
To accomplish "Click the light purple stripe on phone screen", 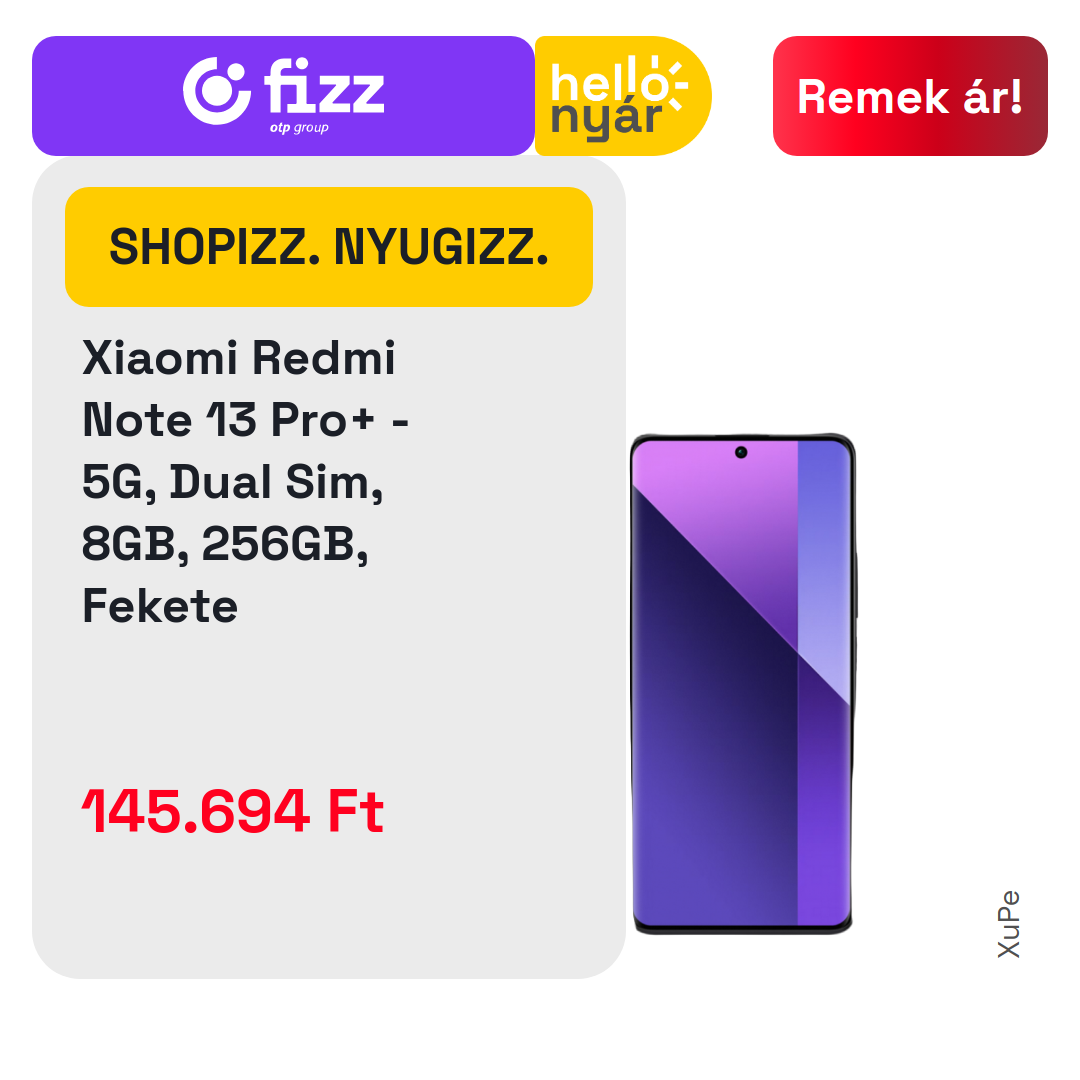I will pyautogui.click(x=824, y=572).
